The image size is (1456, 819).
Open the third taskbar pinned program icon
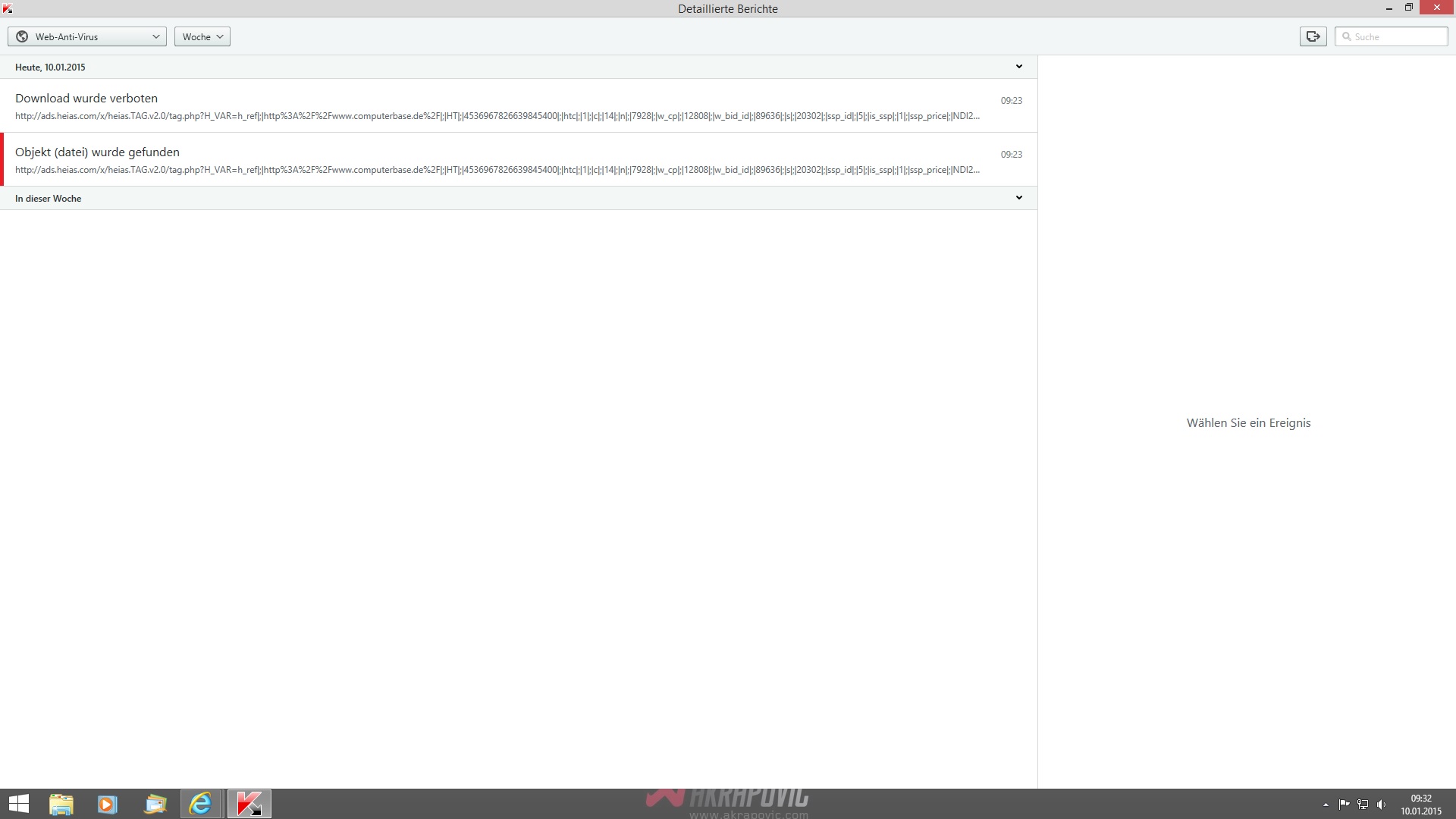point(155,804)
